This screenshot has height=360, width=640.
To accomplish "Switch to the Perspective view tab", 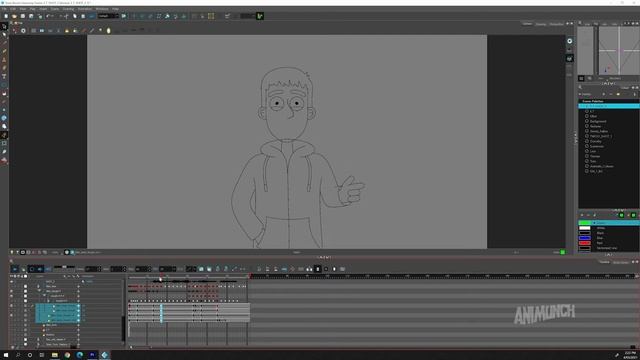I will coord(556,24).
